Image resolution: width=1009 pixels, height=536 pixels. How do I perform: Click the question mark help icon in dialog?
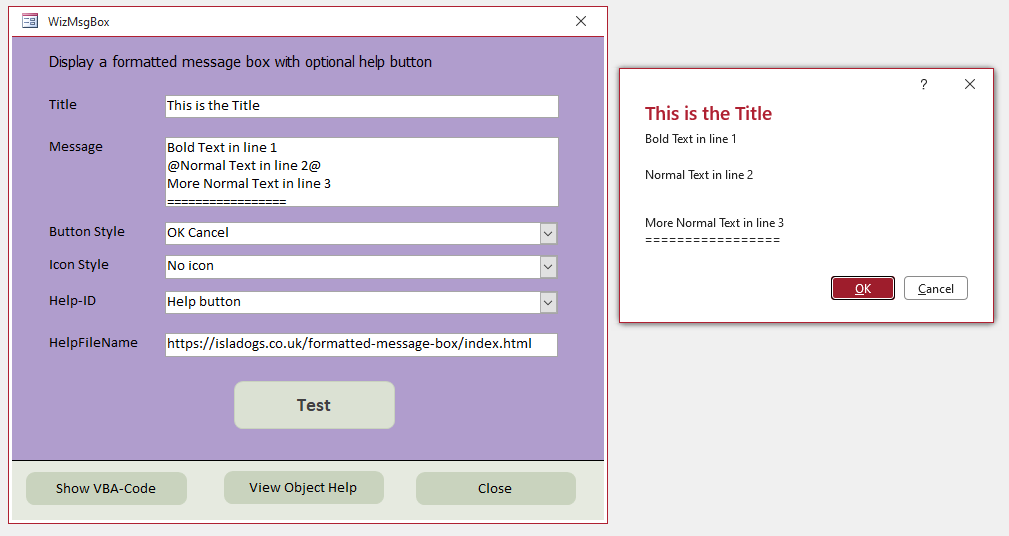point(924,85)
